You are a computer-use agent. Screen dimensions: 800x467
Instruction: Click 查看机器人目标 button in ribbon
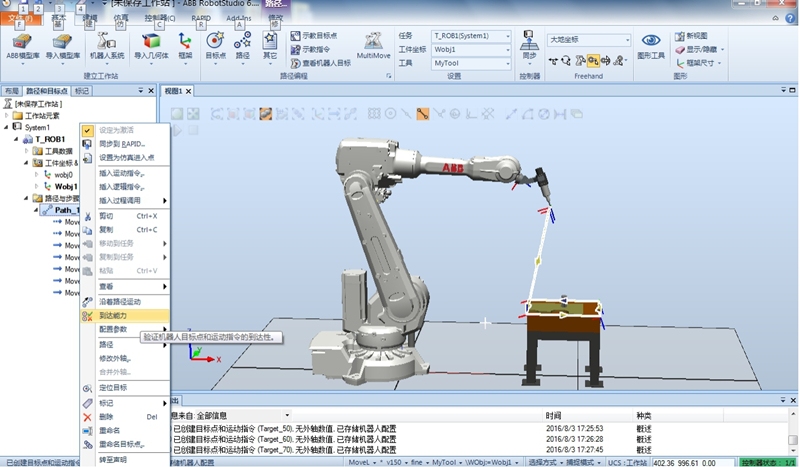pos(326,62)
